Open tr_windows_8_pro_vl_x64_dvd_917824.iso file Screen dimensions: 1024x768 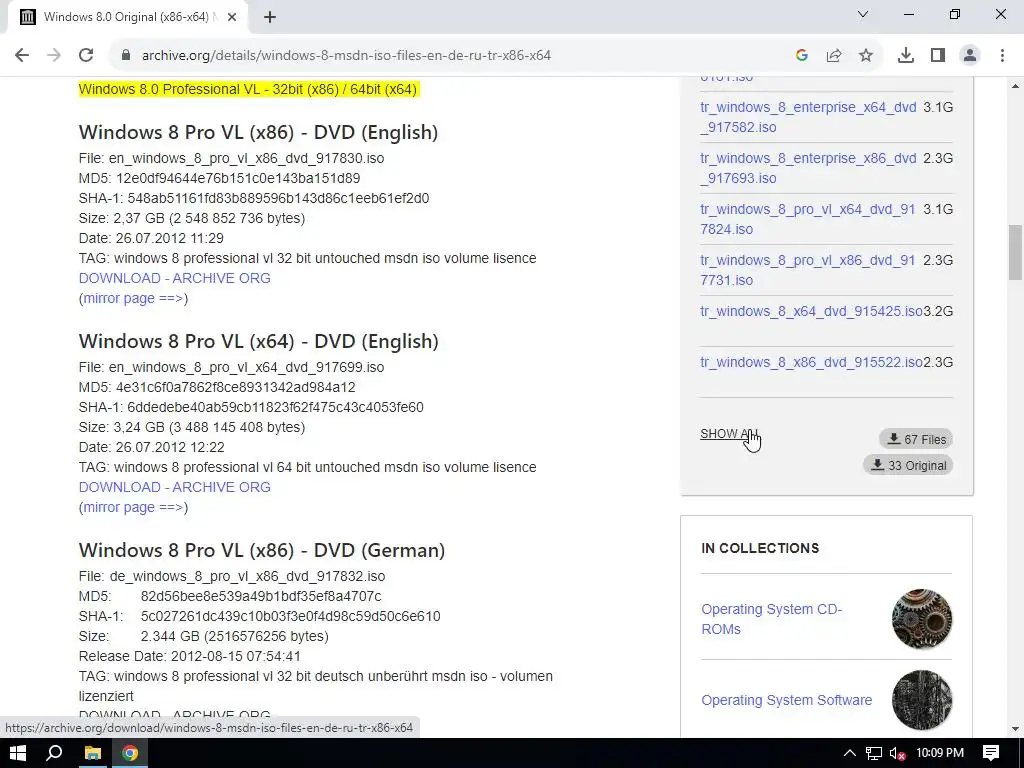coord(808,219)
